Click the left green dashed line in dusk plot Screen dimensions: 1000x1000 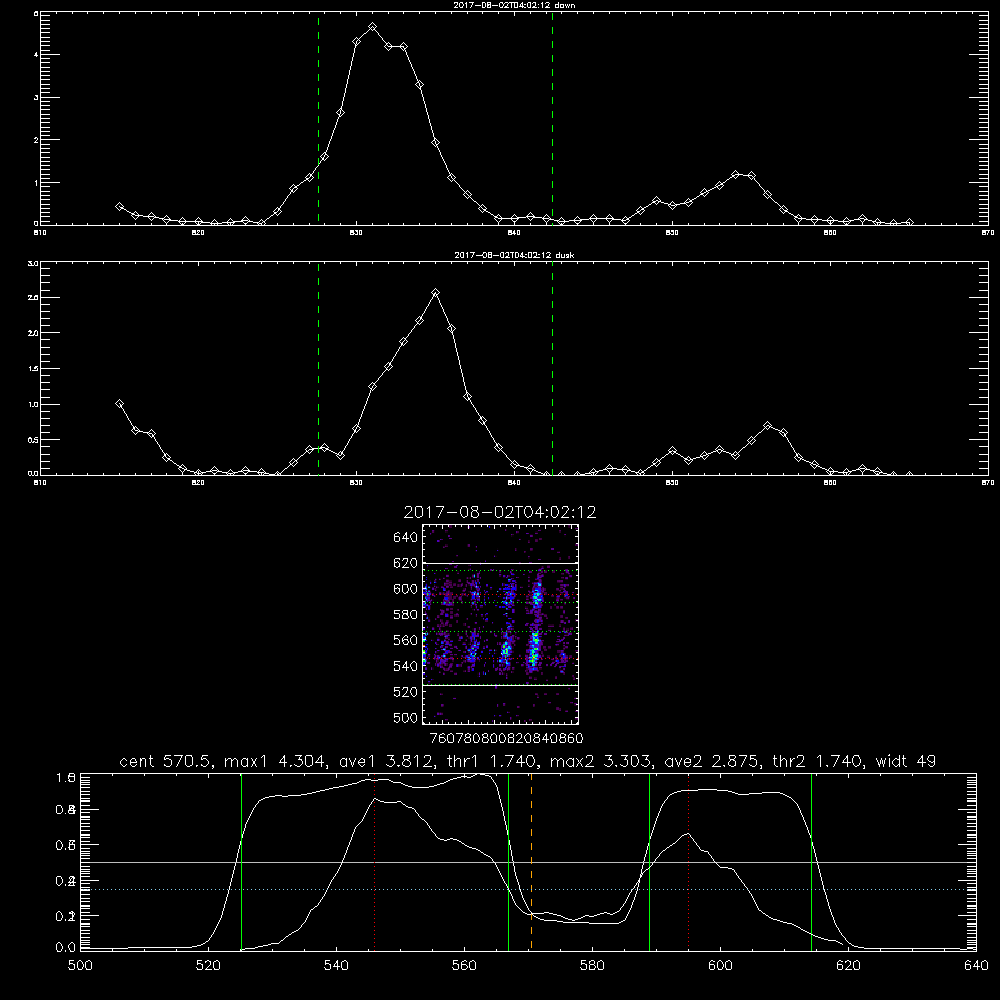(x=319, y=369)
